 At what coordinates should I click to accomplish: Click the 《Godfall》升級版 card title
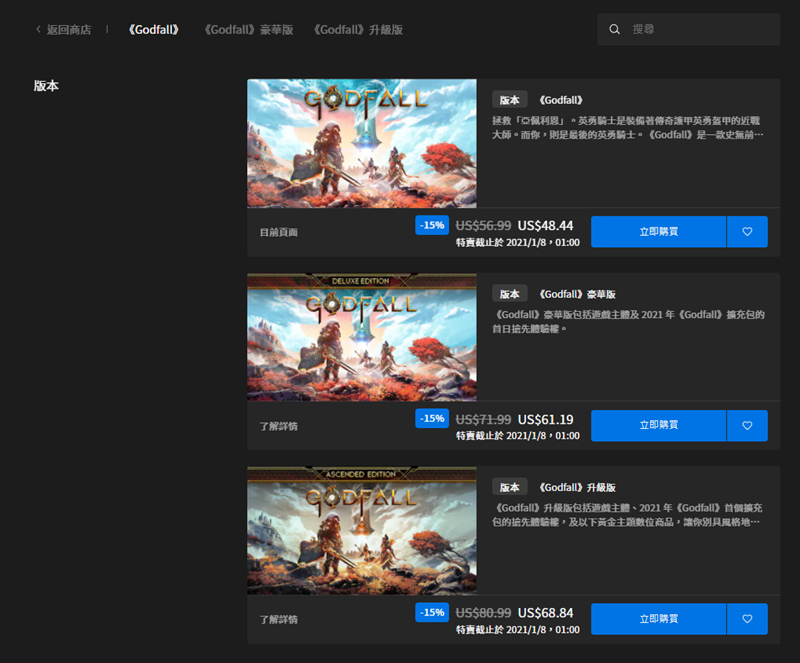(577, 487)
